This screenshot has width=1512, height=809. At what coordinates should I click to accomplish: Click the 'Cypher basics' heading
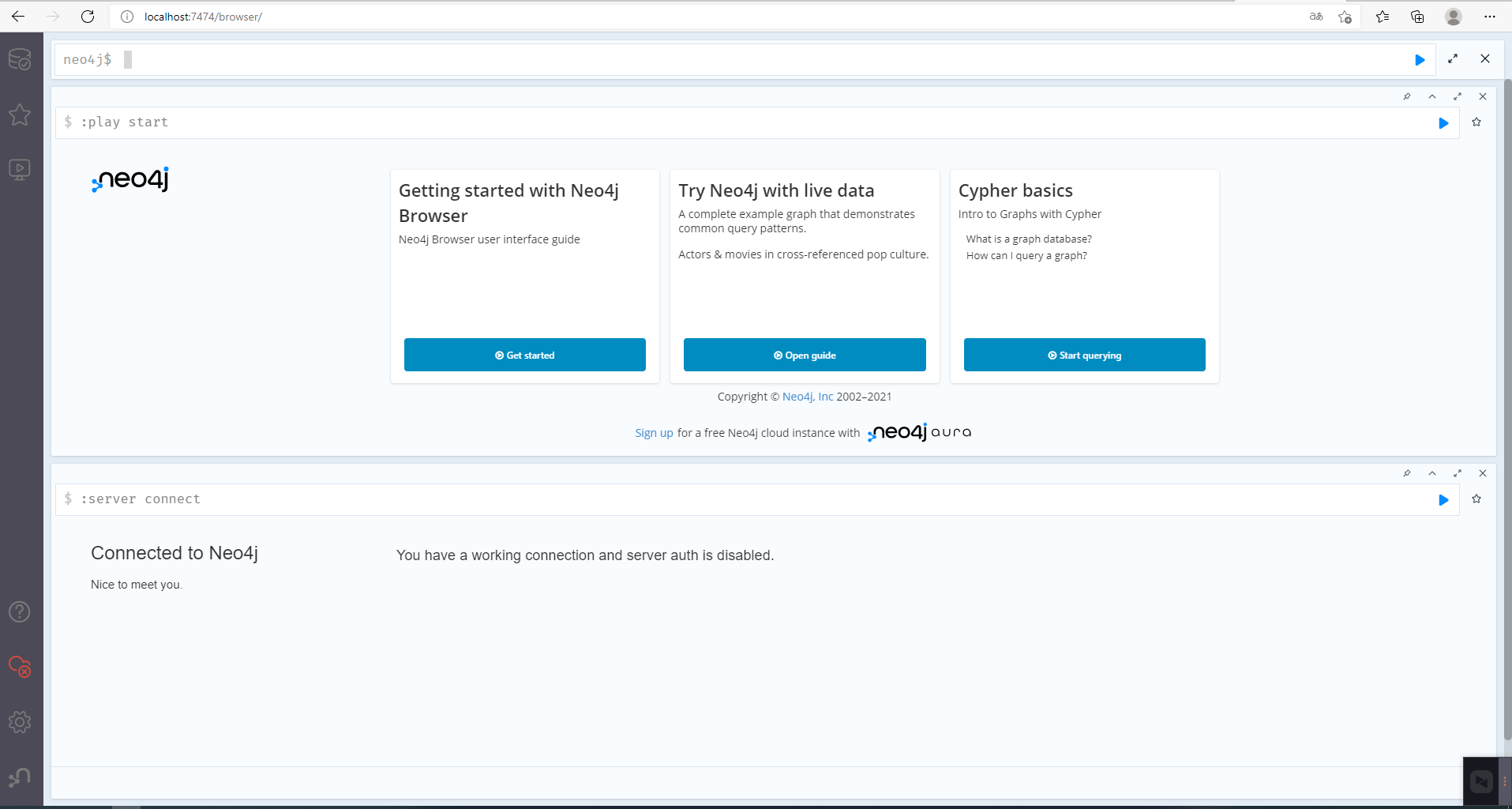coord(1015,190)
